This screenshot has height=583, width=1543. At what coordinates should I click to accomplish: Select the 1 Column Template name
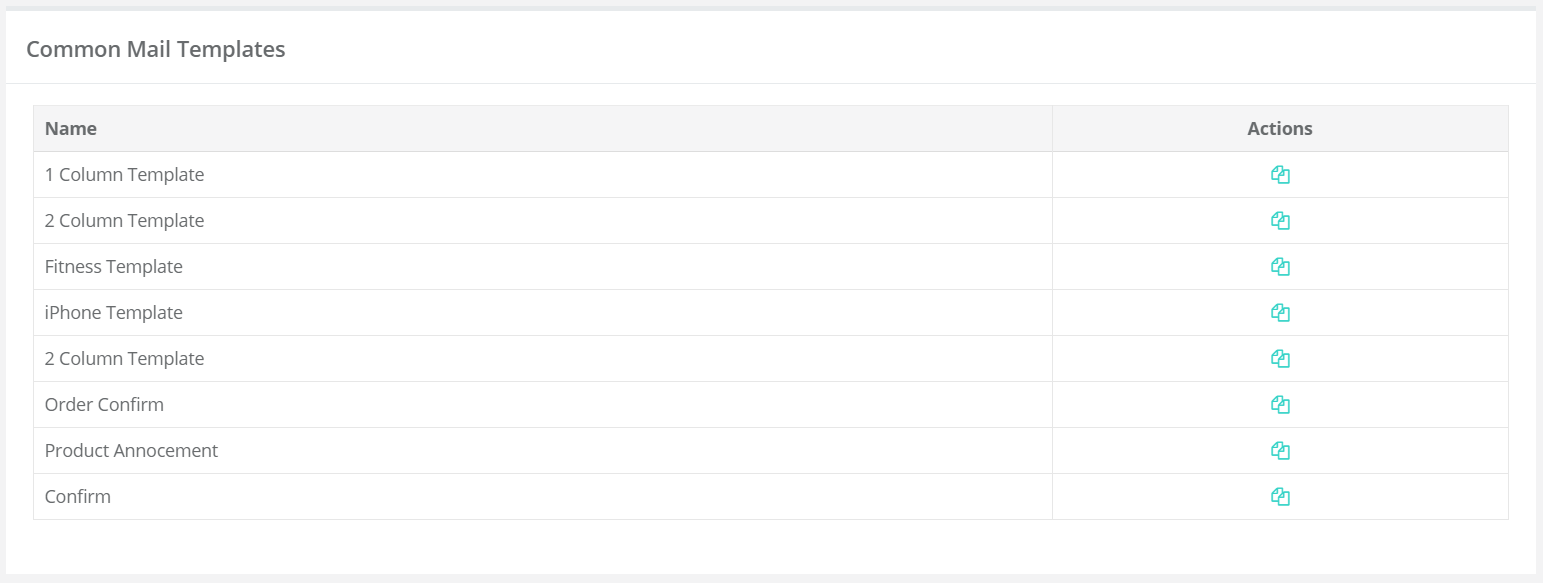coord(124,175)
